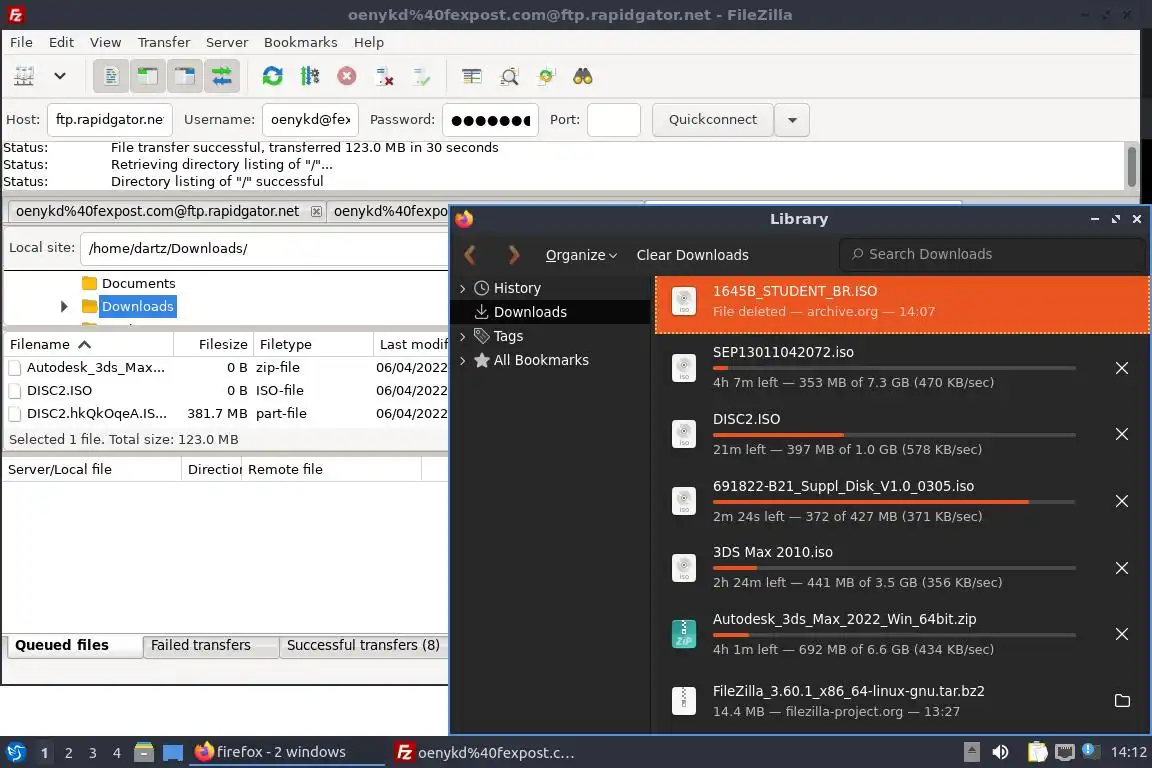Cancel the current operation with red X
This screenshot has height=768, width=1152.
347,76
